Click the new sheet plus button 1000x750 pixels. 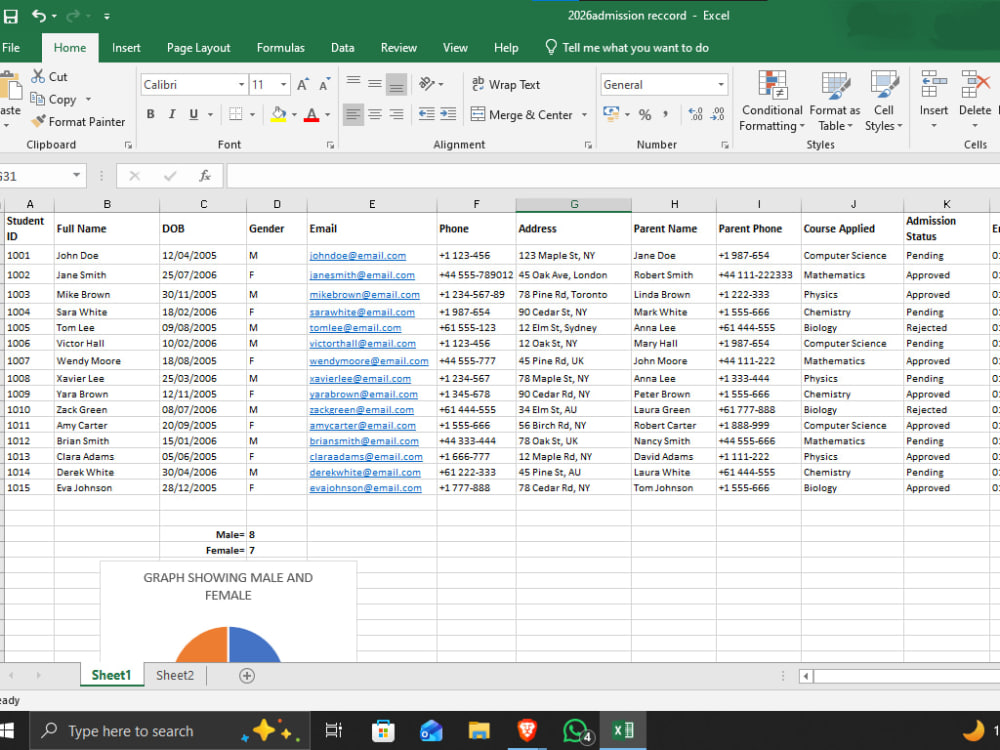click(x=247, y=675)
